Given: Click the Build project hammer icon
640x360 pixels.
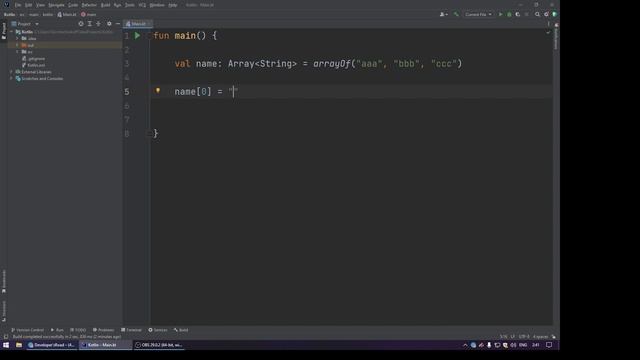Looking at the screenshot, I should (x=456, y=14).
